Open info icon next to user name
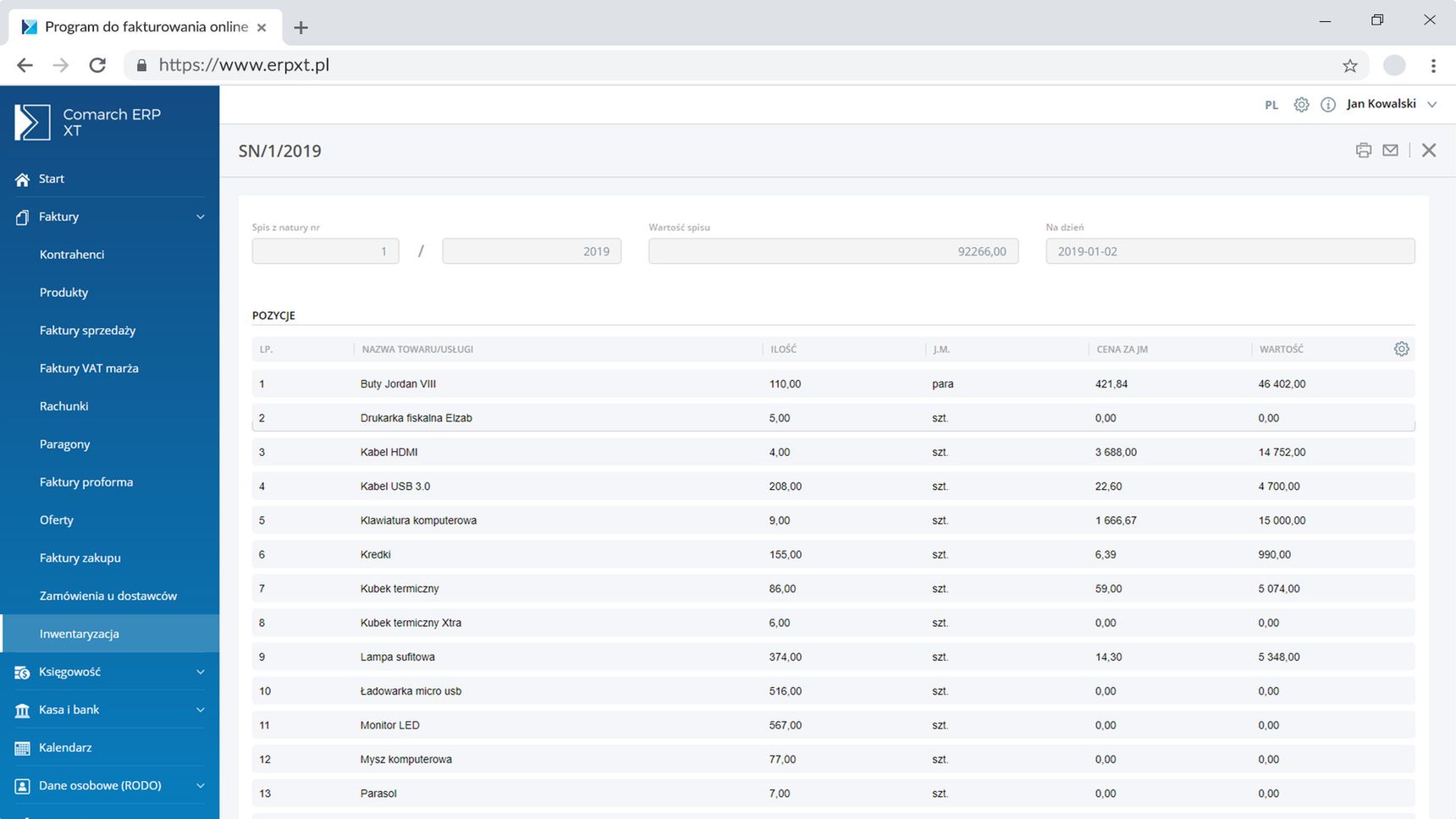Image resolution: width=1456 pixels, height=819 pixels. (1328, 104)
